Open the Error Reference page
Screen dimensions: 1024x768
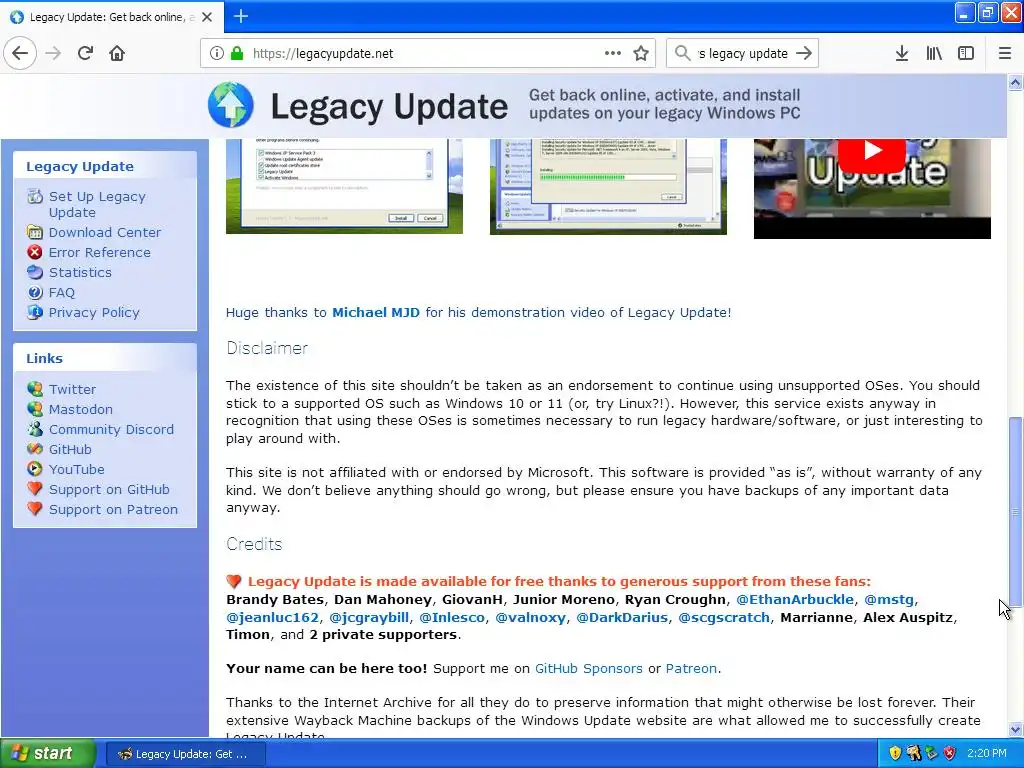pos(99,252)
